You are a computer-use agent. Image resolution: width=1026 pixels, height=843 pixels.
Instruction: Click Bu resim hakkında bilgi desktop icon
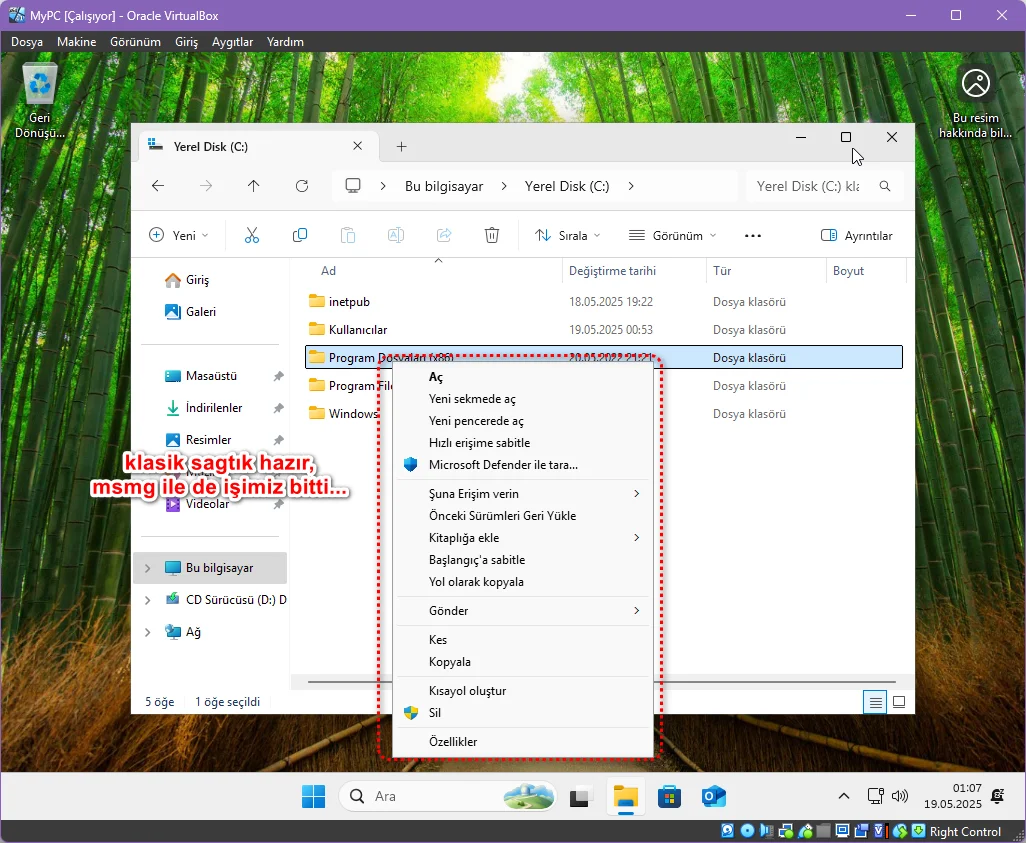[976, 101]
